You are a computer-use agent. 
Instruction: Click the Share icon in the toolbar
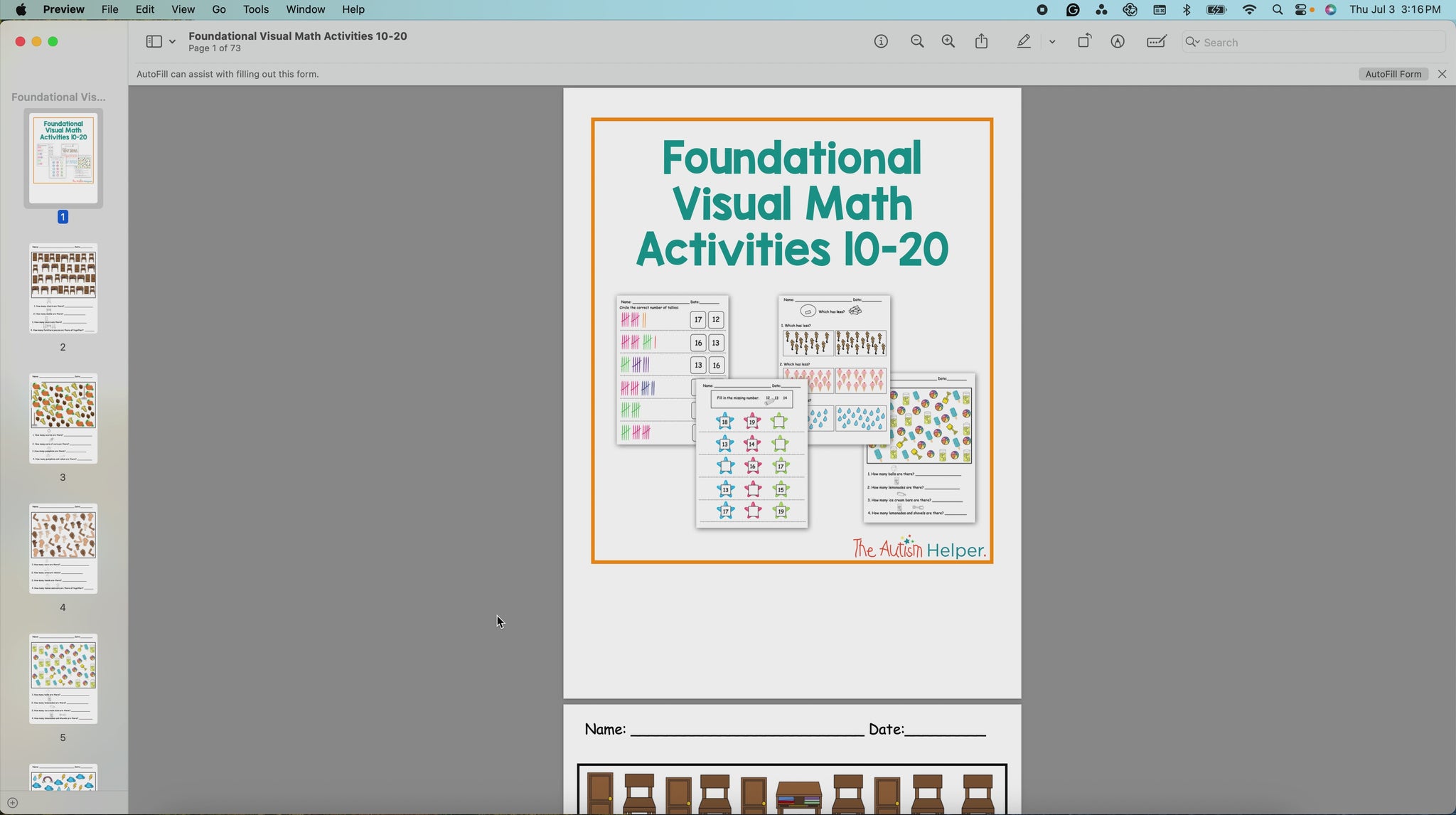(x=982, y=42)
